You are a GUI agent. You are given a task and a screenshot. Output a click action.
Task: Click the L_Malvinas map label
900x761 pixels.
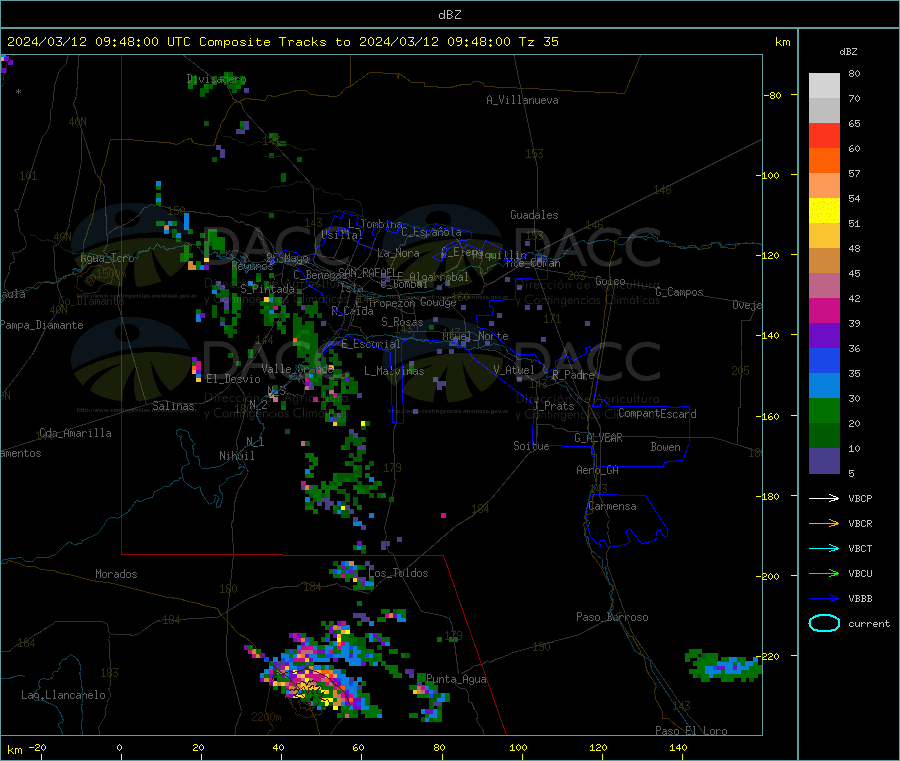pyautogui.click(x=394, y=371)
